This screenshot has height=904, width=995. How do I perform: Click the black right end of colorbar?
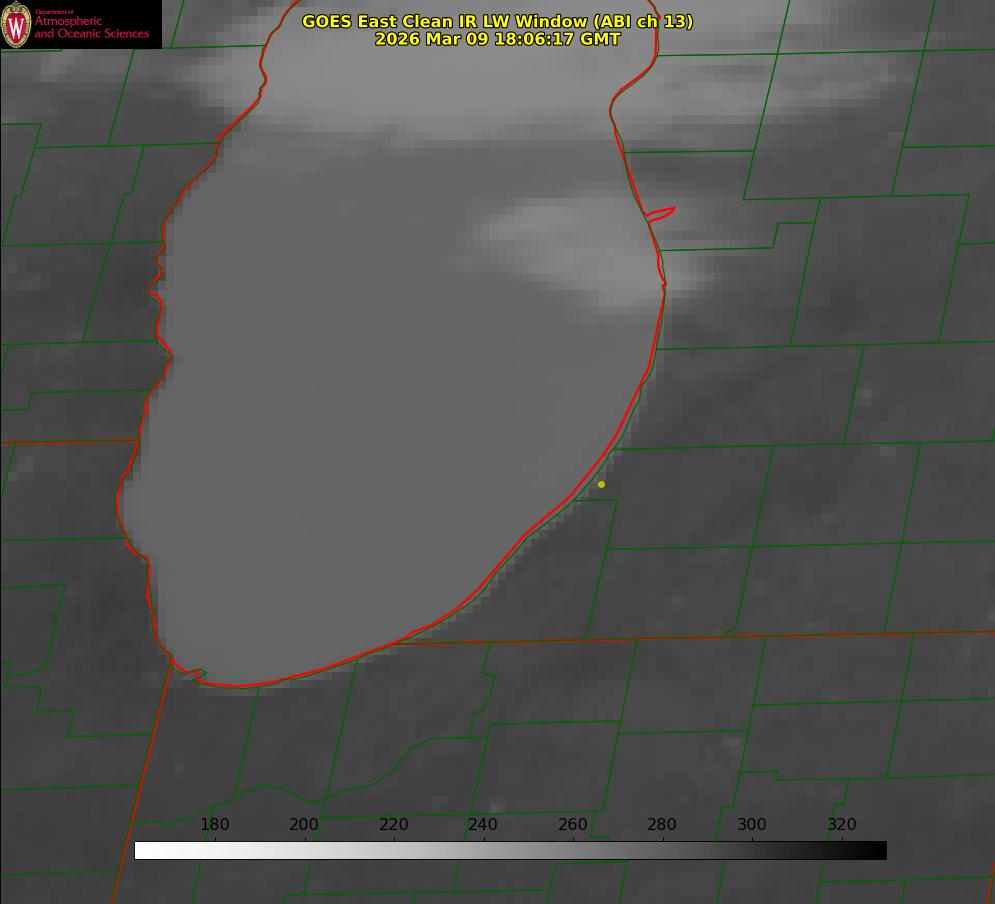click(x=879, y=850)
